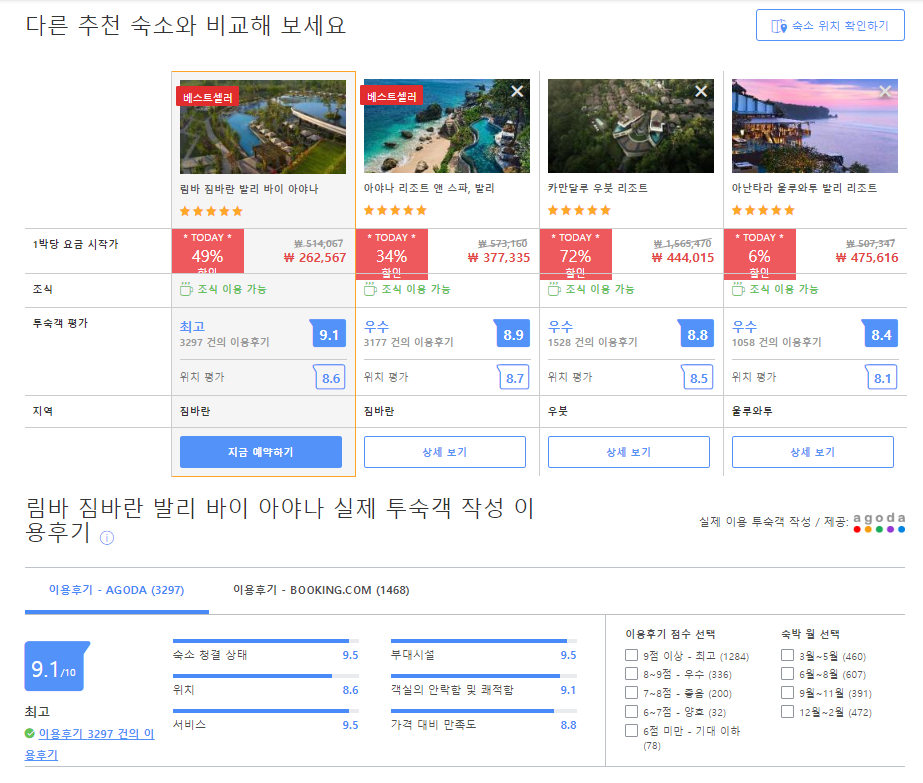Check 12월~2월 (472) month filter
The height and width of the screenshot is (783, 923).
[788, 711]
